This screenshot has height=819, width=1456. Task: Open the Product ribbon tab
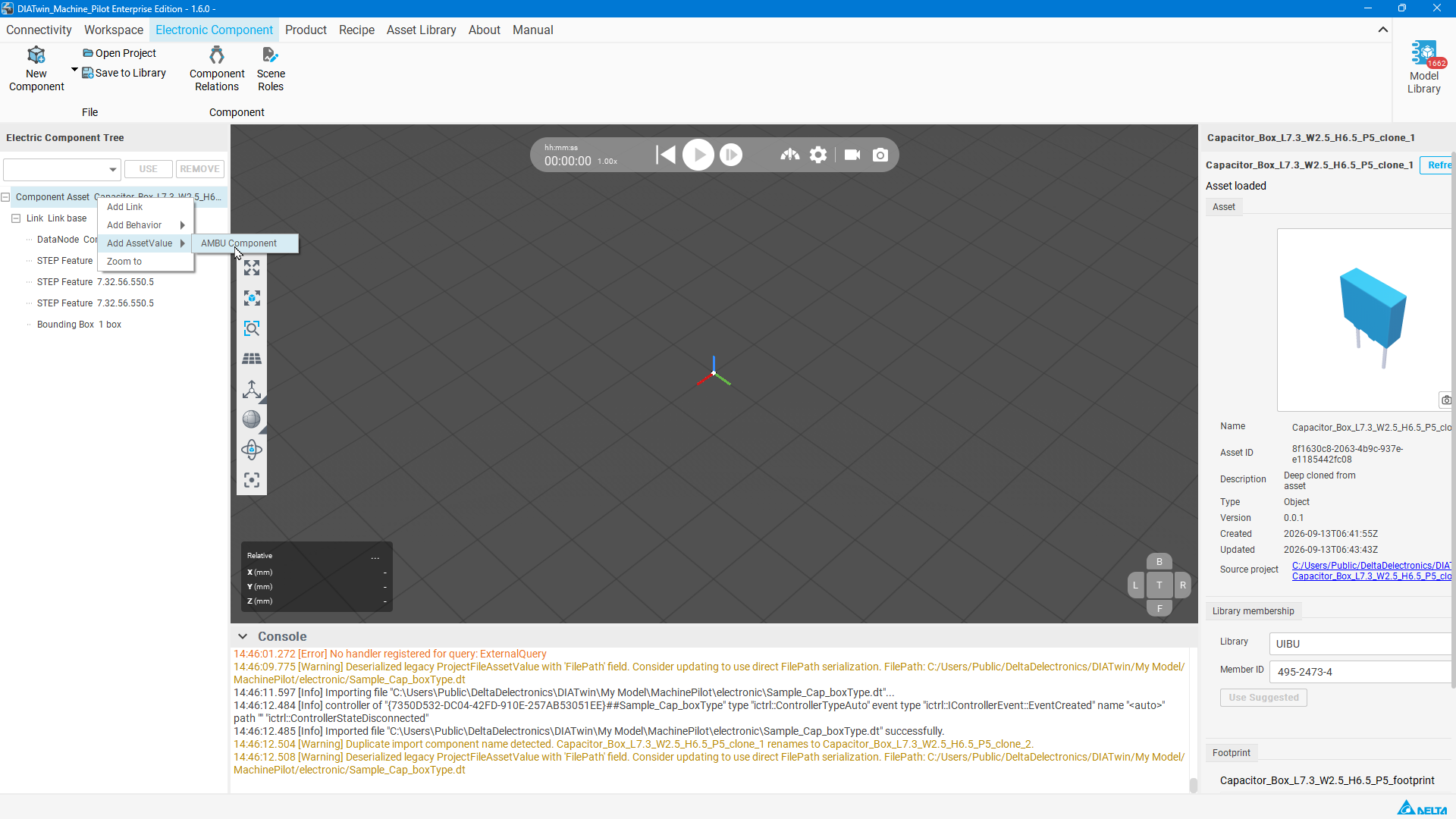[306, 30]
